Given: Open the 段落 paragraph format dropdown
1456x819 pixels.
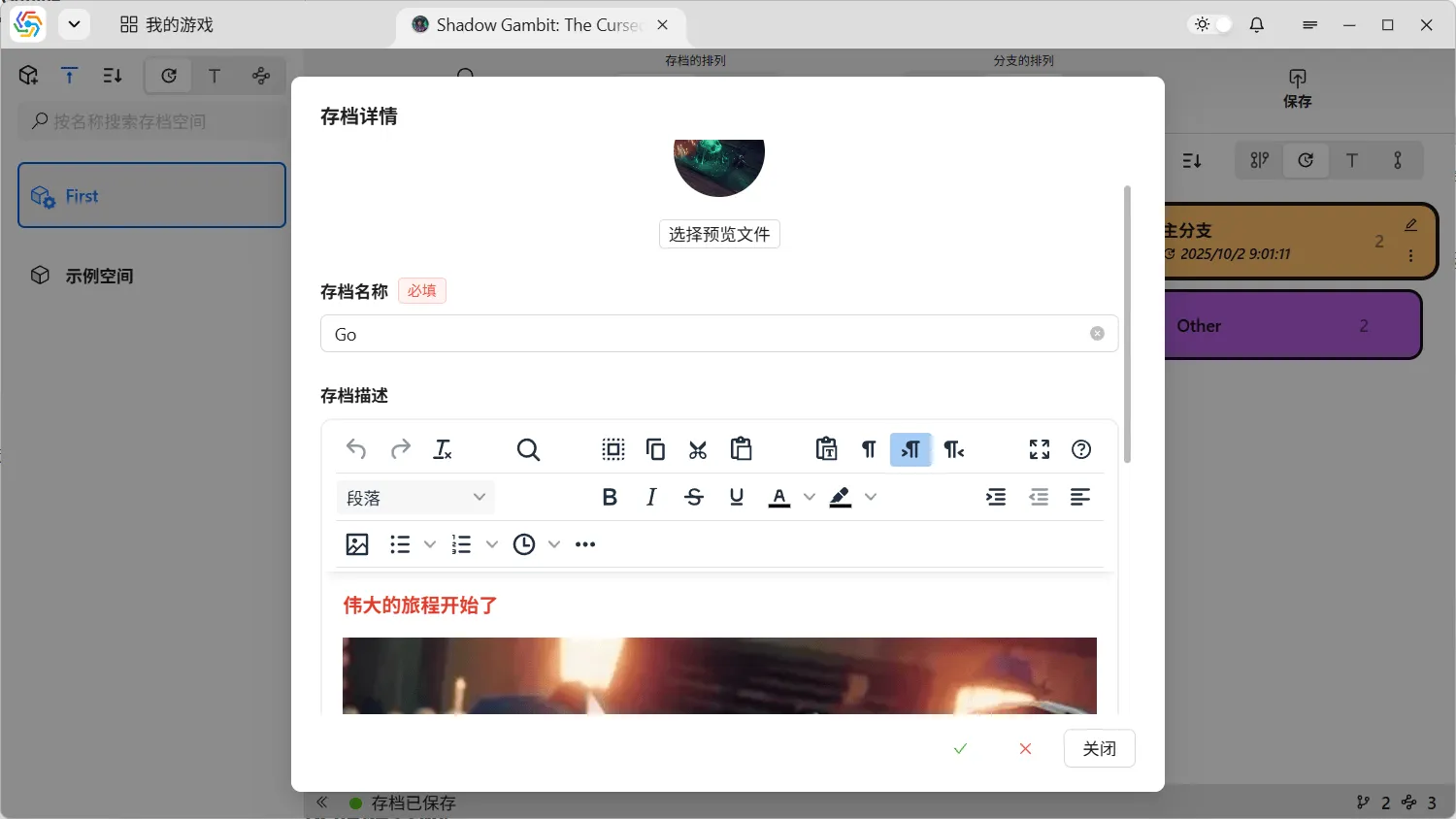Looking at the screenshot, I should click(415, 498).
